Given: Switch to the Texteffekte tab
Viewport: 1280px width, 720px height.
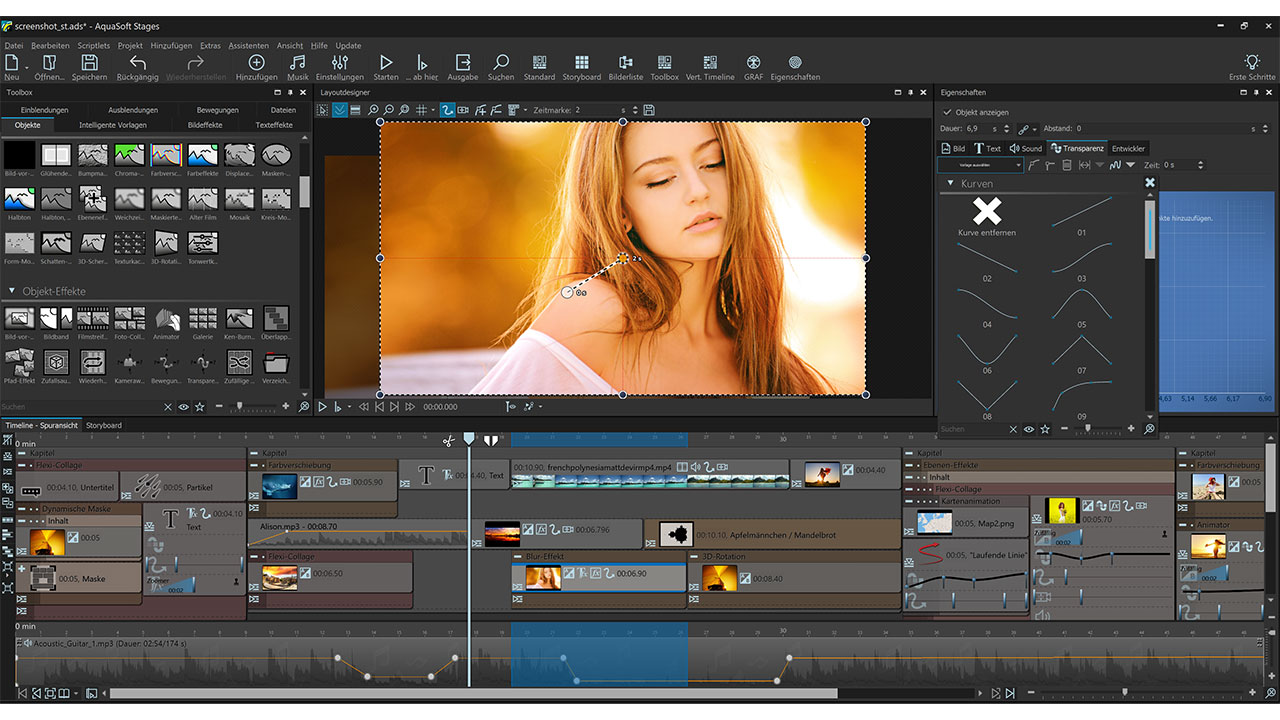Looking at the screenshot, I should click(x=273, y=125).
